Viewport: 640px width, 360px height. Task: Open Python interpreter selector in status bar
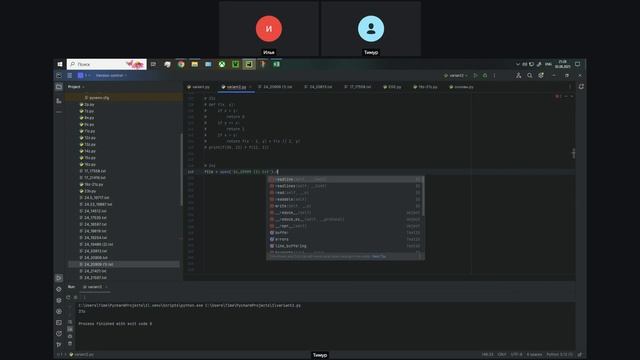pos(560,354)
